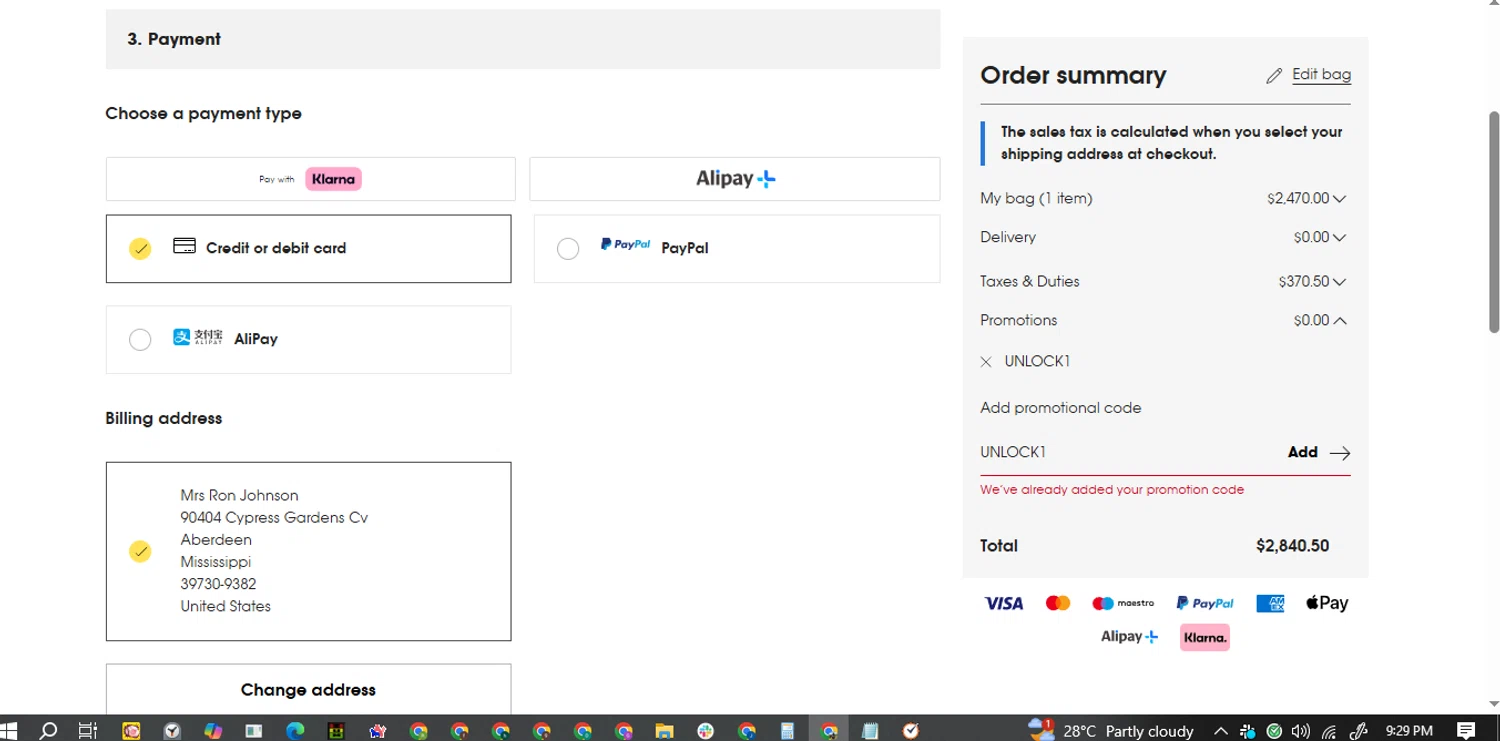Click the scrollbar down arrow

click(x=1494, y=705)
